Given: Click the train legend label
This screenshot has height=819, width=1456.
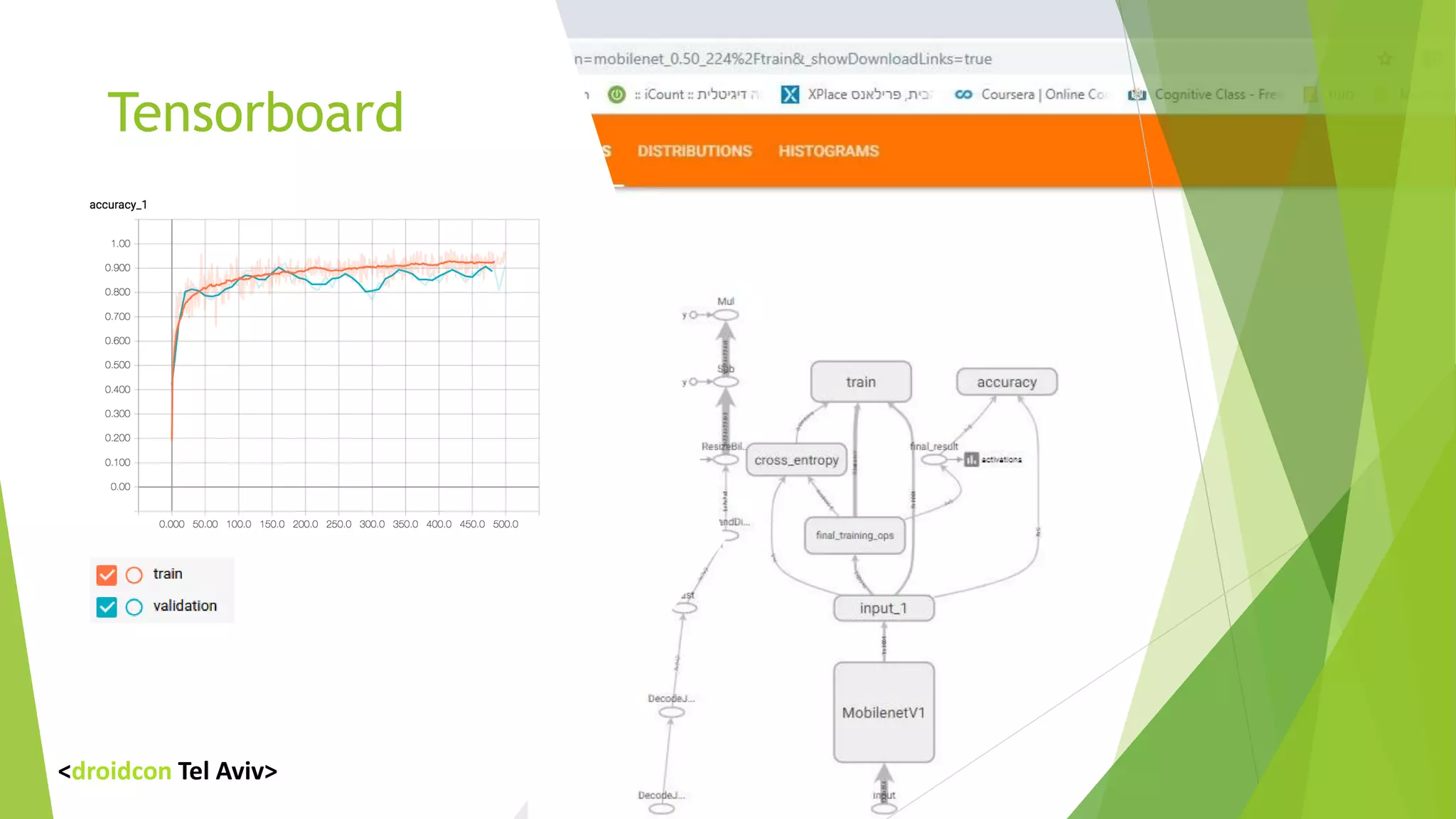Looking at the screenshot, I should coord(168,574).
